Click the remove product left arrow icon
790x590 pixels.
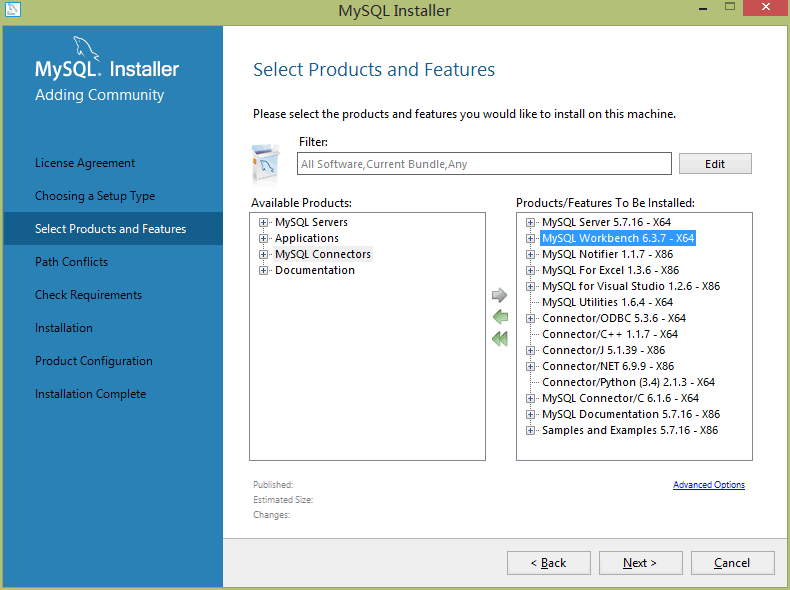tap(500, 317)
